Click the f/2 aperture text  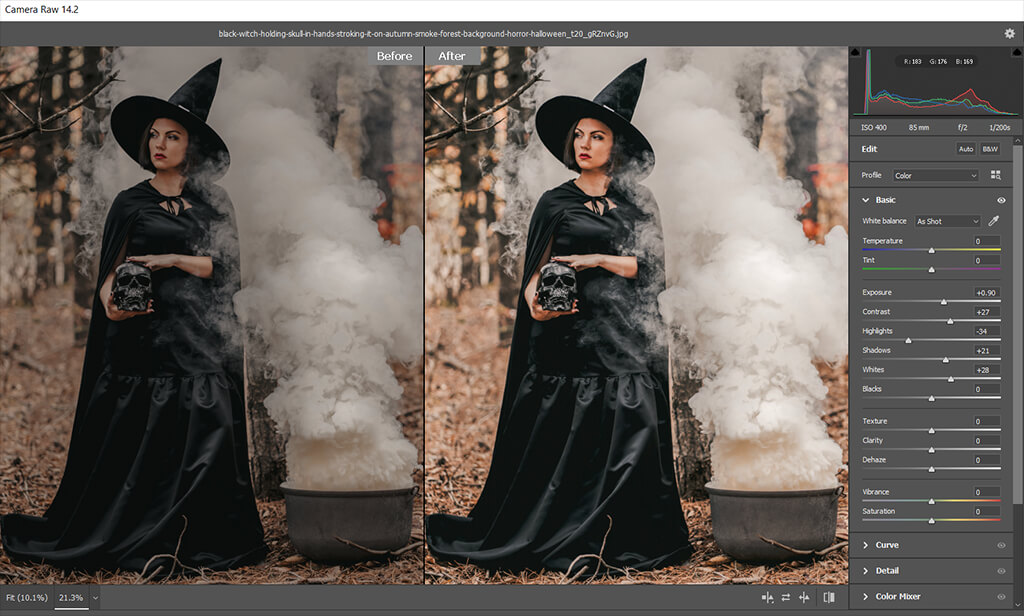963,127
